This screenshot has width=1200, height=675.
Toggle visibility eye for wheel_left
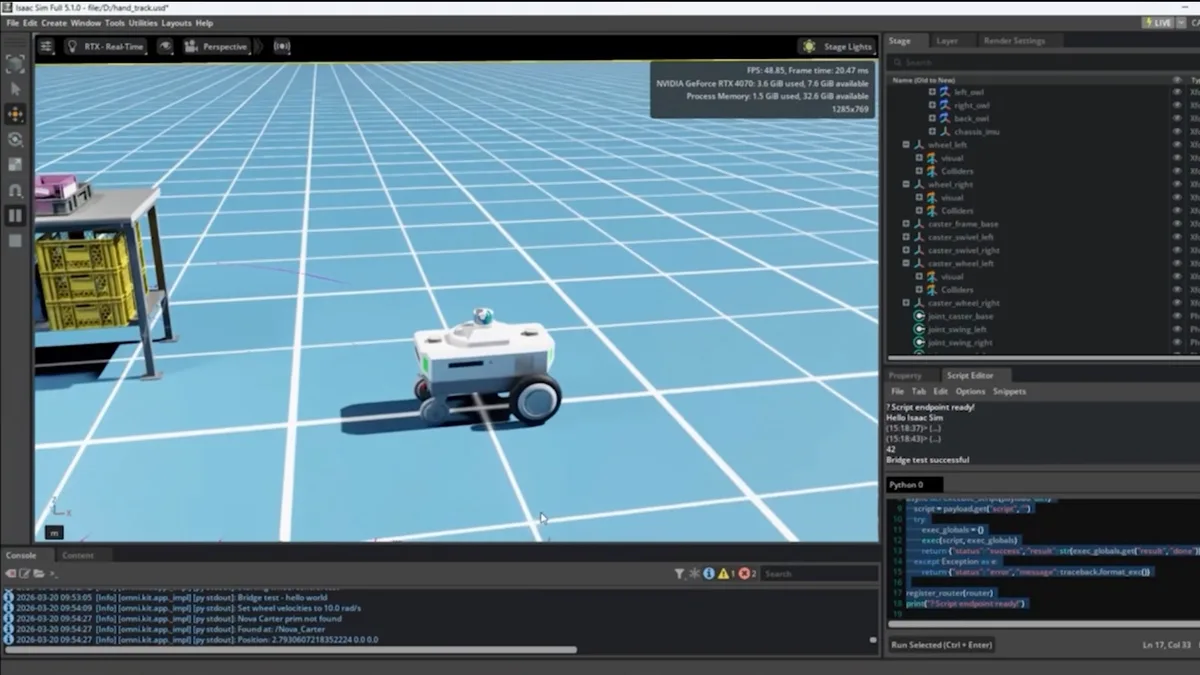click(x=1177, y=145)
